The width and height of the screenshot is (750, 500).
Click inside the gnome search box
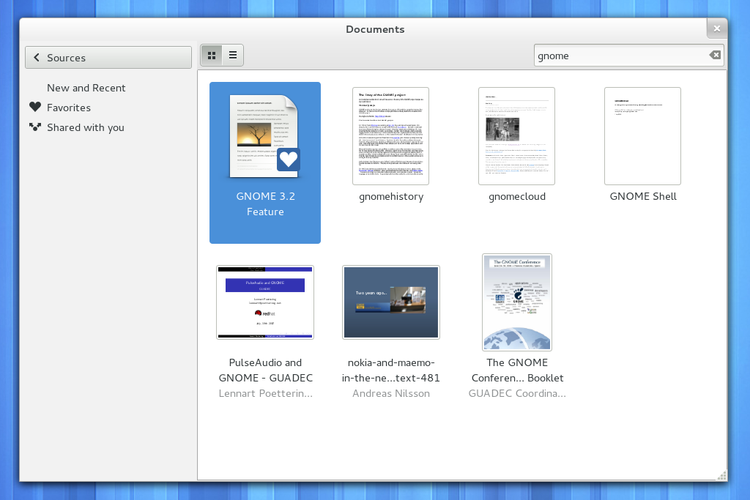pos(620,56)
